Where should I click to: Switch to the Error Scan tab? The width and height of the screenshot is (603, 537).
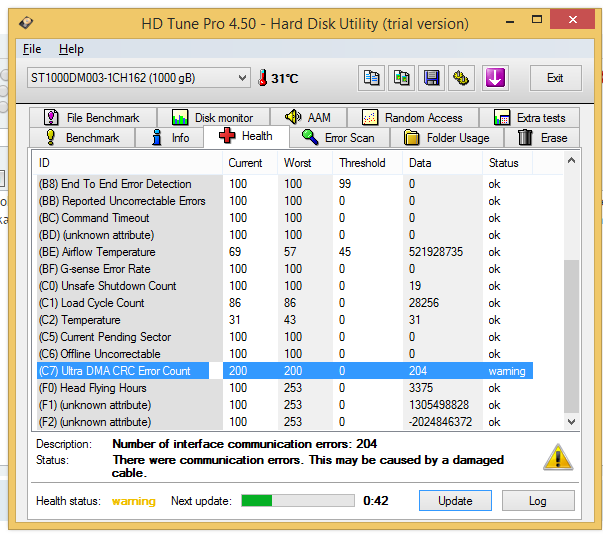coord(340,138)
